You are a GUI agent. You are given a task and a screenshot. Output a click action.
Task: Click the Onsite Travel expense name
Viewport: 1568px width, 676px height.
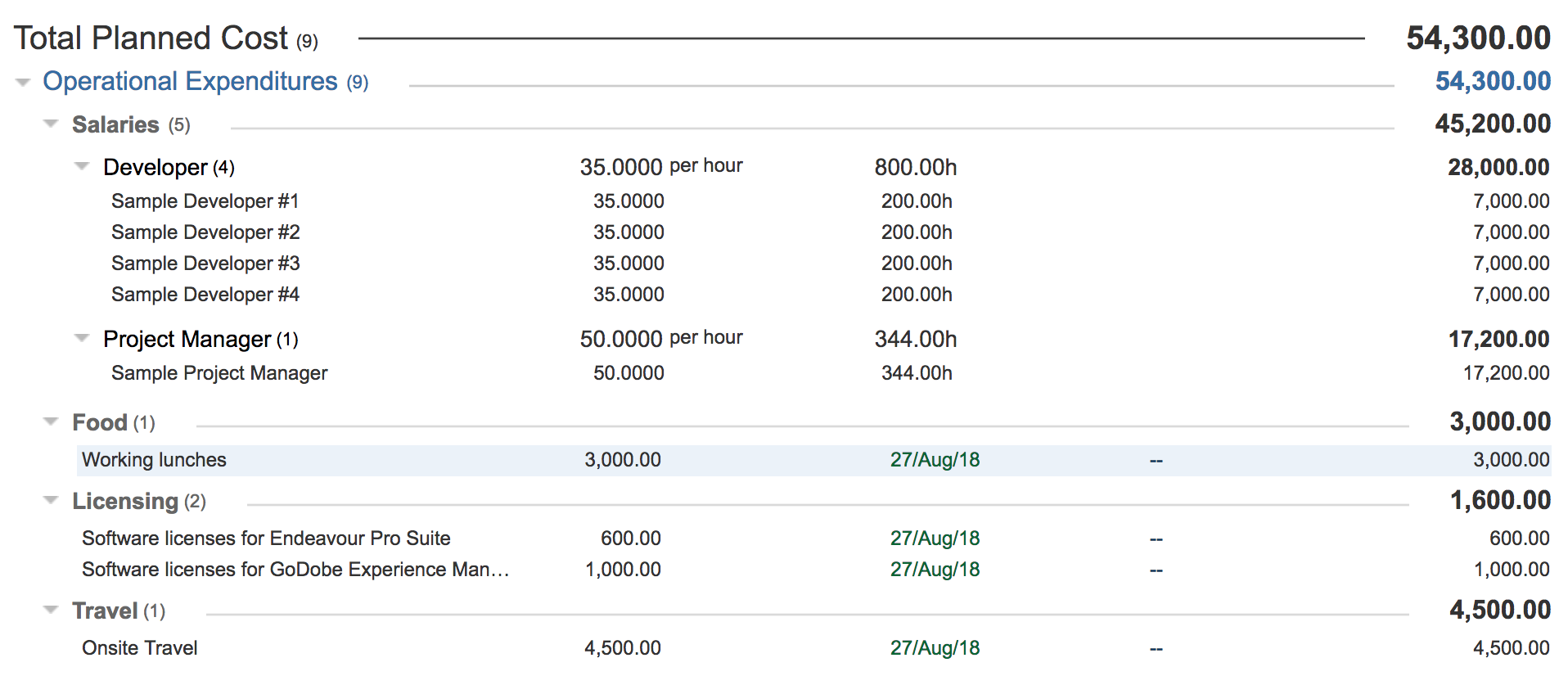[x=140, y=648]
